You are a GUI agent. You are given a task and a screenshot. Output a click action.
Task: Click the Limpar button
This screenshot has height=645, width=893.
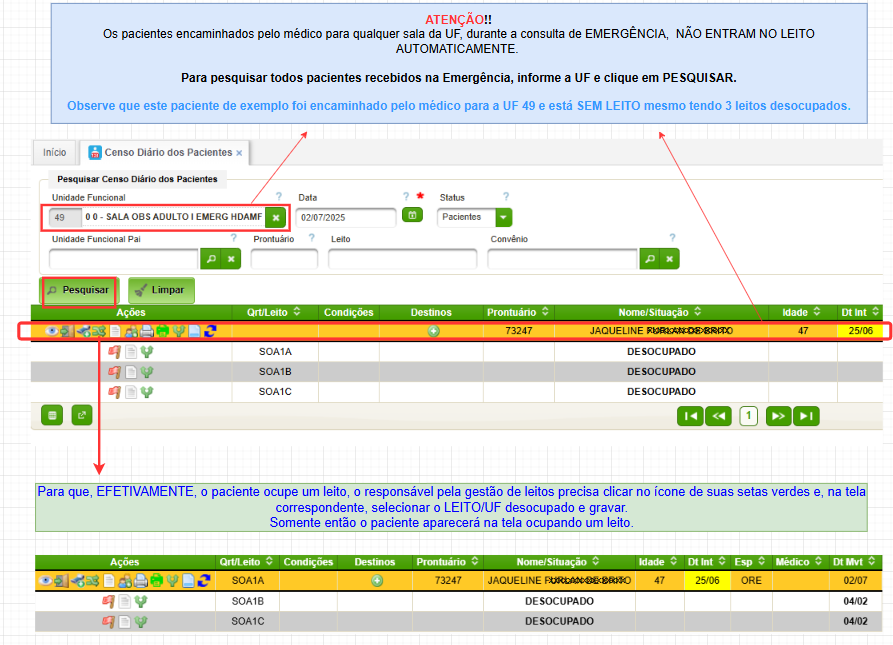(161, 290)
